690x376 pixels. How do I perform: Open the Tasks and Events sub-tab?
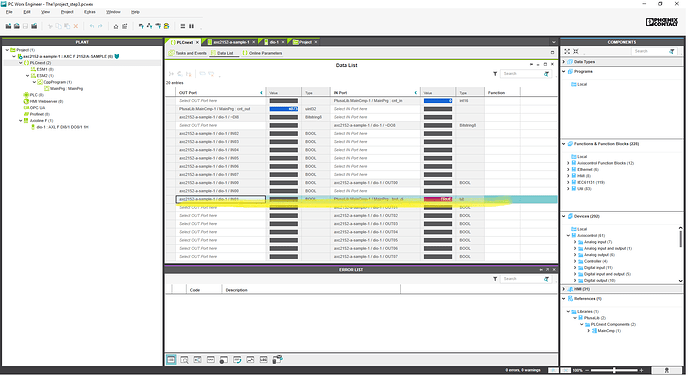point(187,53)
